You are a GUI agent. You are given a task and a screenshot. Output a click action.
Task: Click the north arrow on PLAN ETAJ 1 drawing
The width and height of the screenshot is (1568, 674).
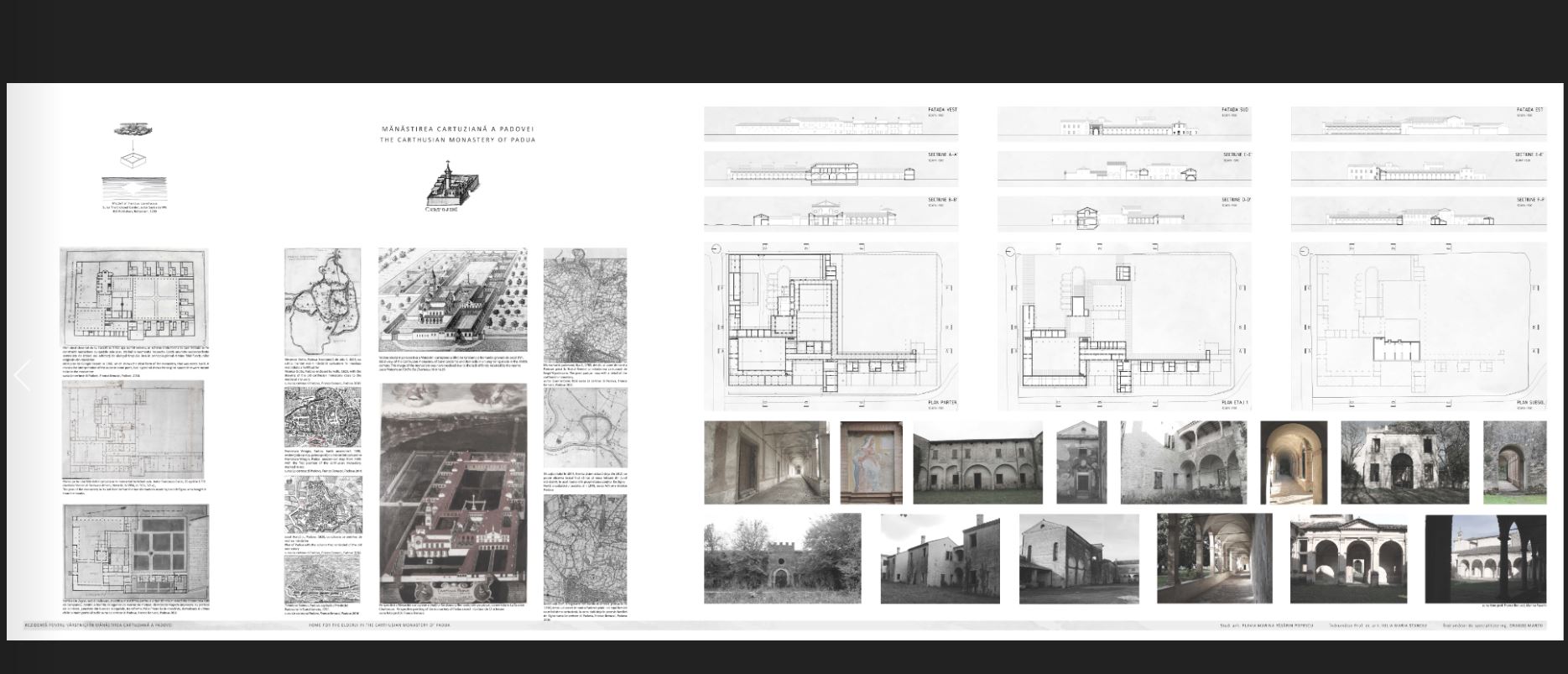(x=1009, y=251)
